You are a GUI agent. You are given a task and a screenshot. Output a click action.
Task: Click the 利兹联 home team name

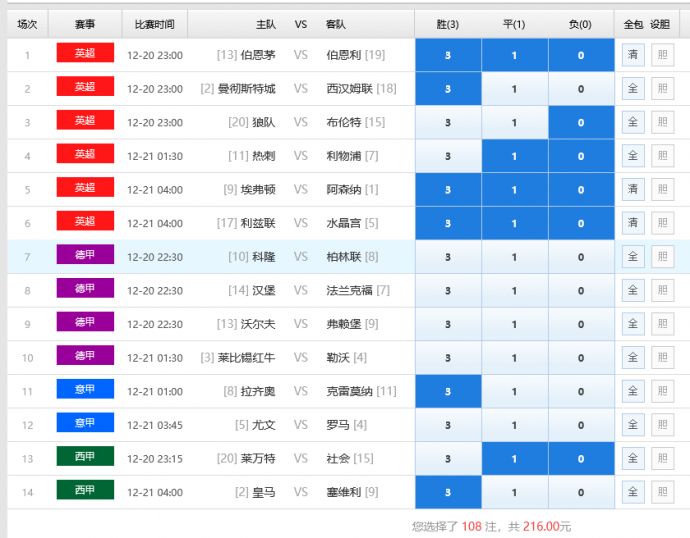pyautogui.click(x=257, y=223)
